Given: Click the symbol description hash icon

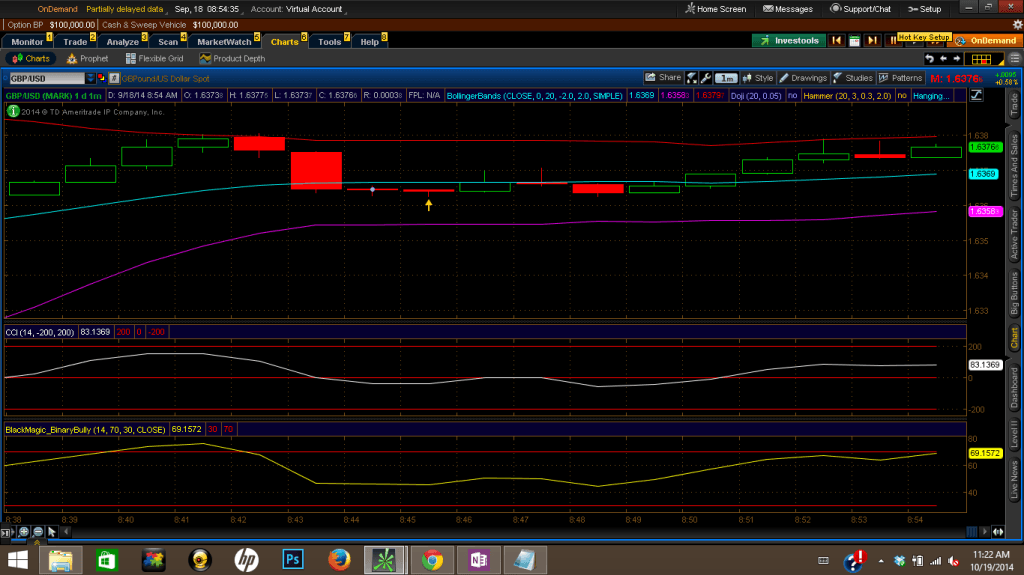Looking at the screenshot, I should [x=114, y=78].
